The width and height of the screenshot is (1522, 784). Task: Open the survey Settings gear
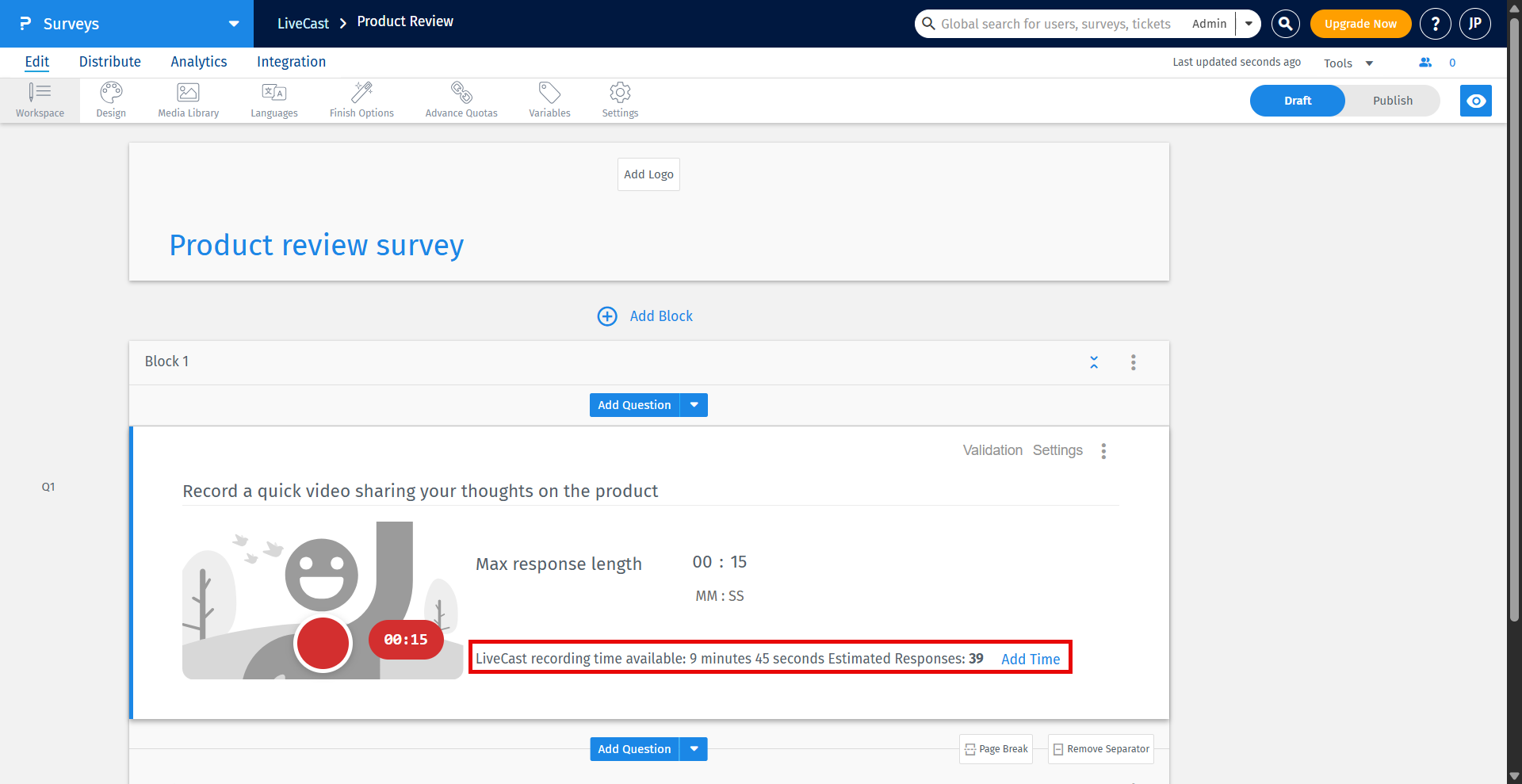[x=619, y=99]
